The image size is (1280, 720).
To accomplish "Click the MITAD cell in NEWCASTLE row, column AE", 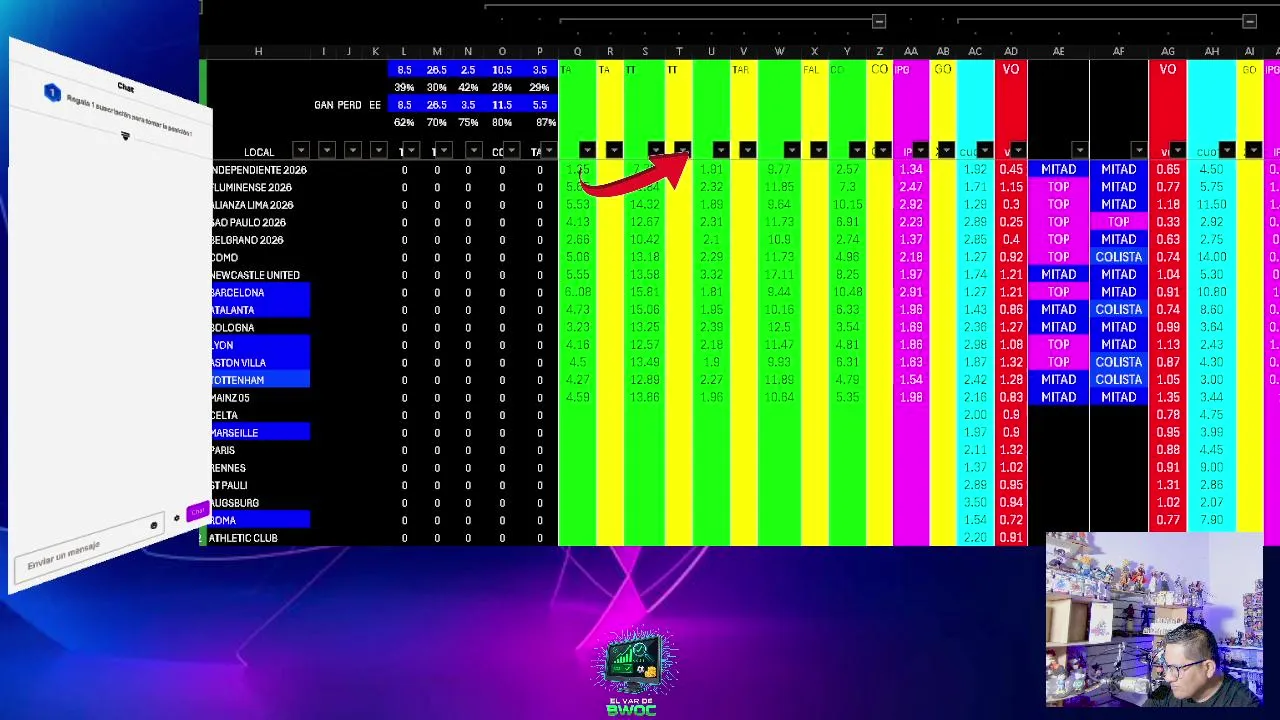I will (1058, 275).
